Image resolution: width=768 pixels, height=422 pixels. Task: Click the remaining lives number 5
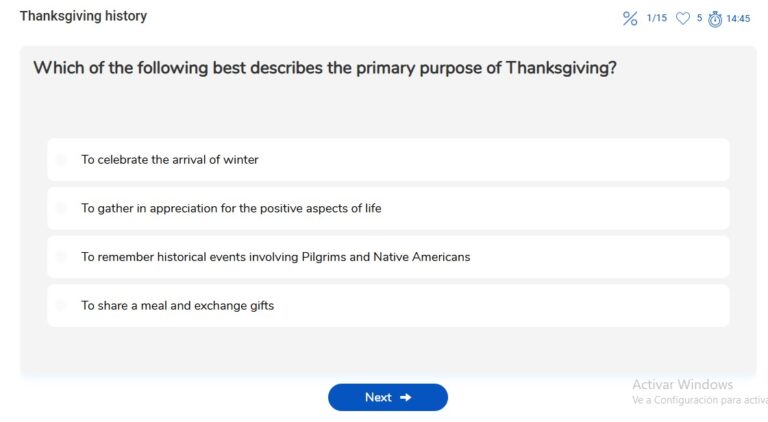coord(699,18)
